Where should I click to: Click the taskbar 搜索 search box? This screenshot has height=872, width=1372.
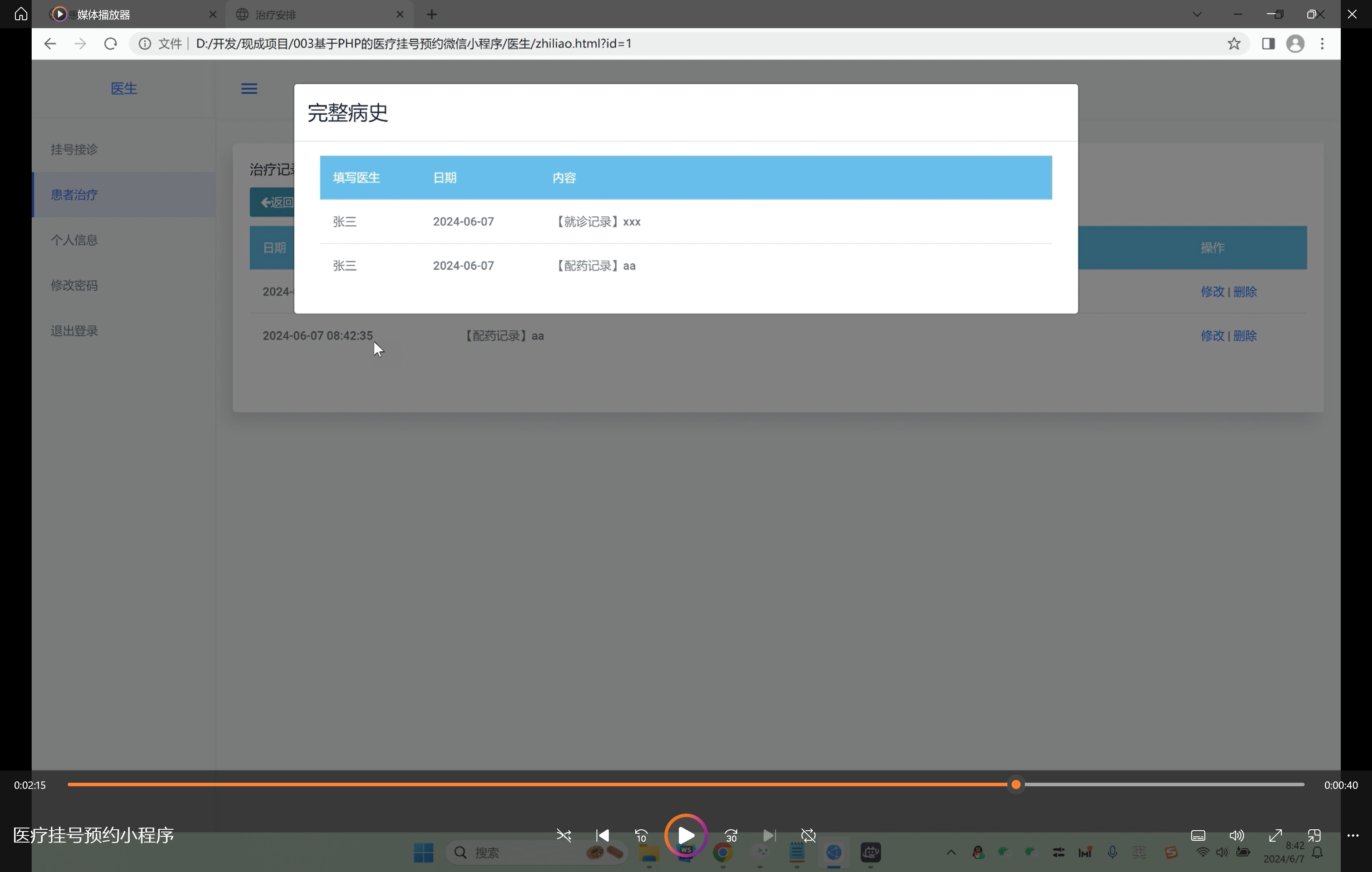coord(536,853)
